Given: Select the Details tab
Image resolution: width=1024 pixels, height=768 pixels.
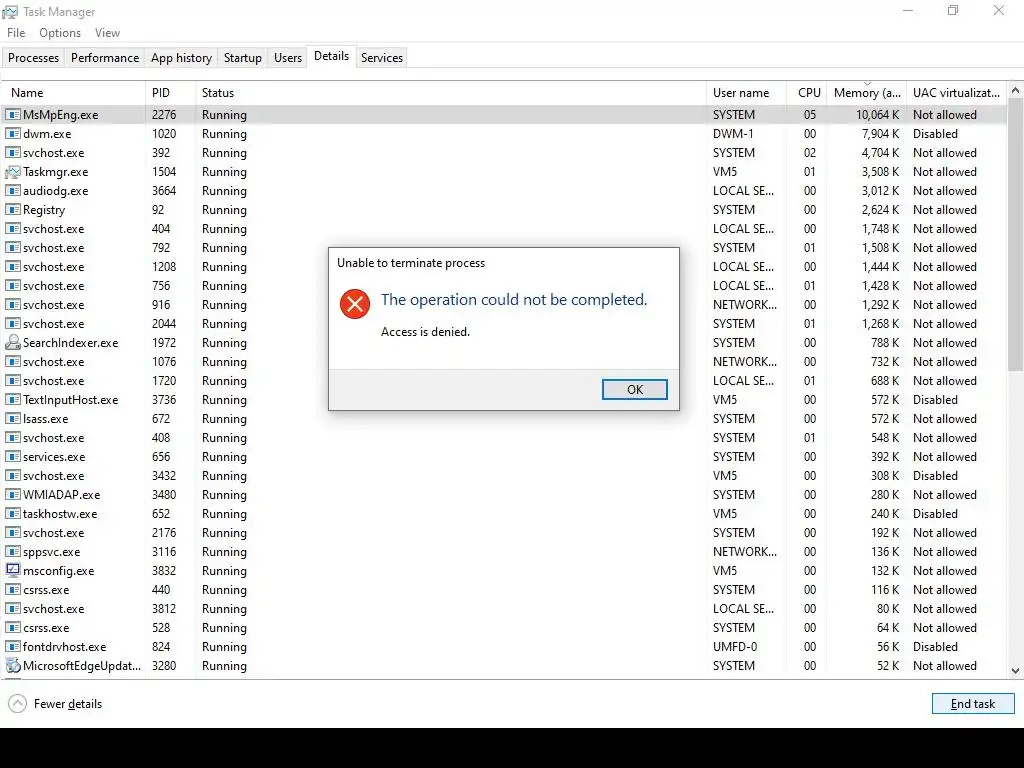Looking at the screenshot, I should coord(332,56).
